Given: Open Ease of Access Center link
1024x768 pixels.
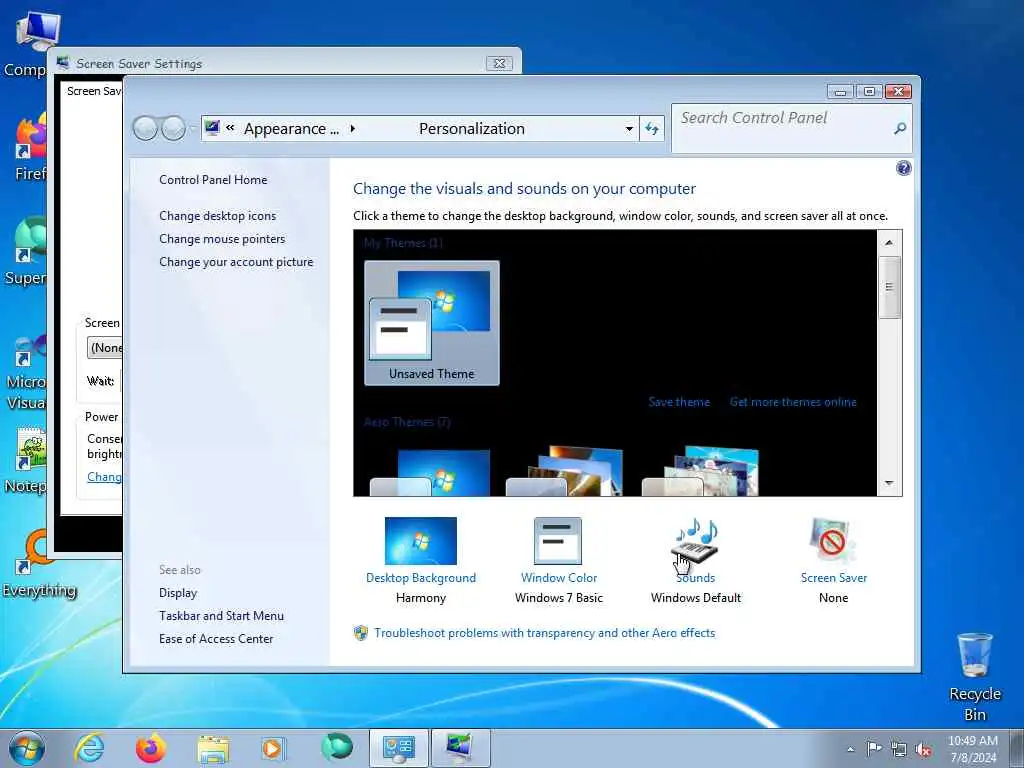Looking at the screenshot, I should click(x=216, y=639).
